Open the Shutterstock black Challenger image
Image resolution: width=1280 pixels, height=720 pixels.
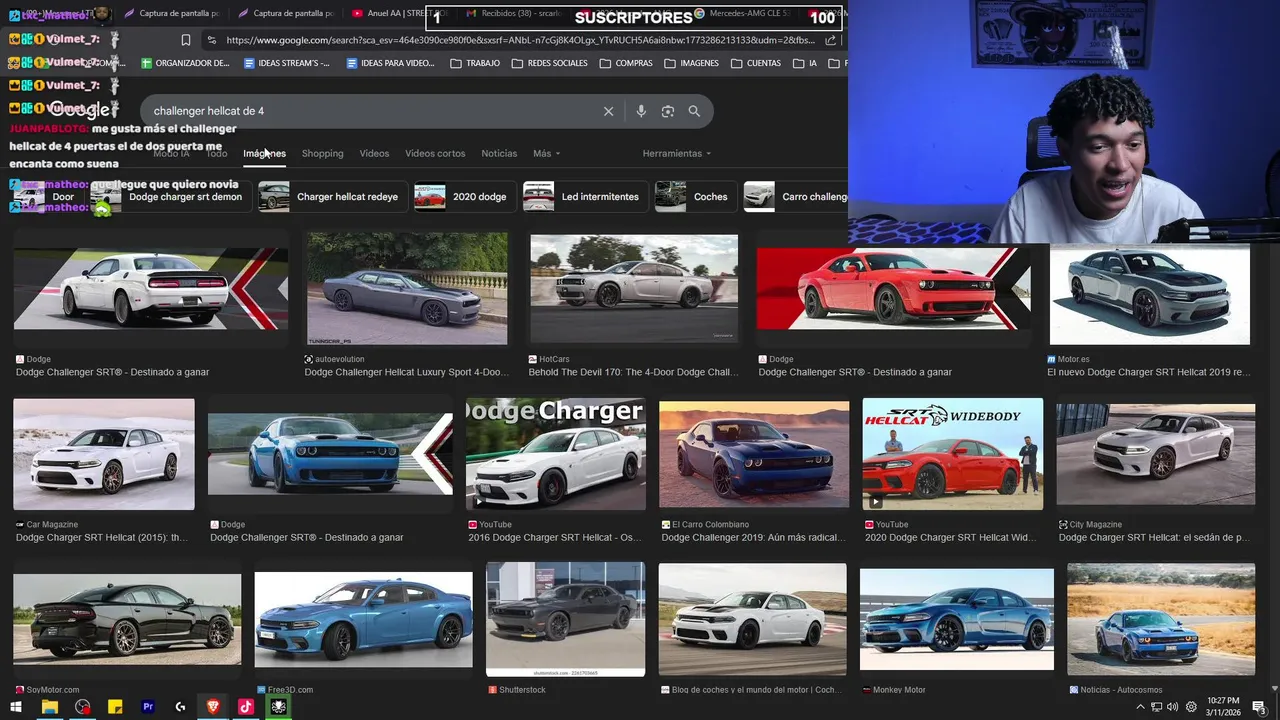click(x=565, y=619)
